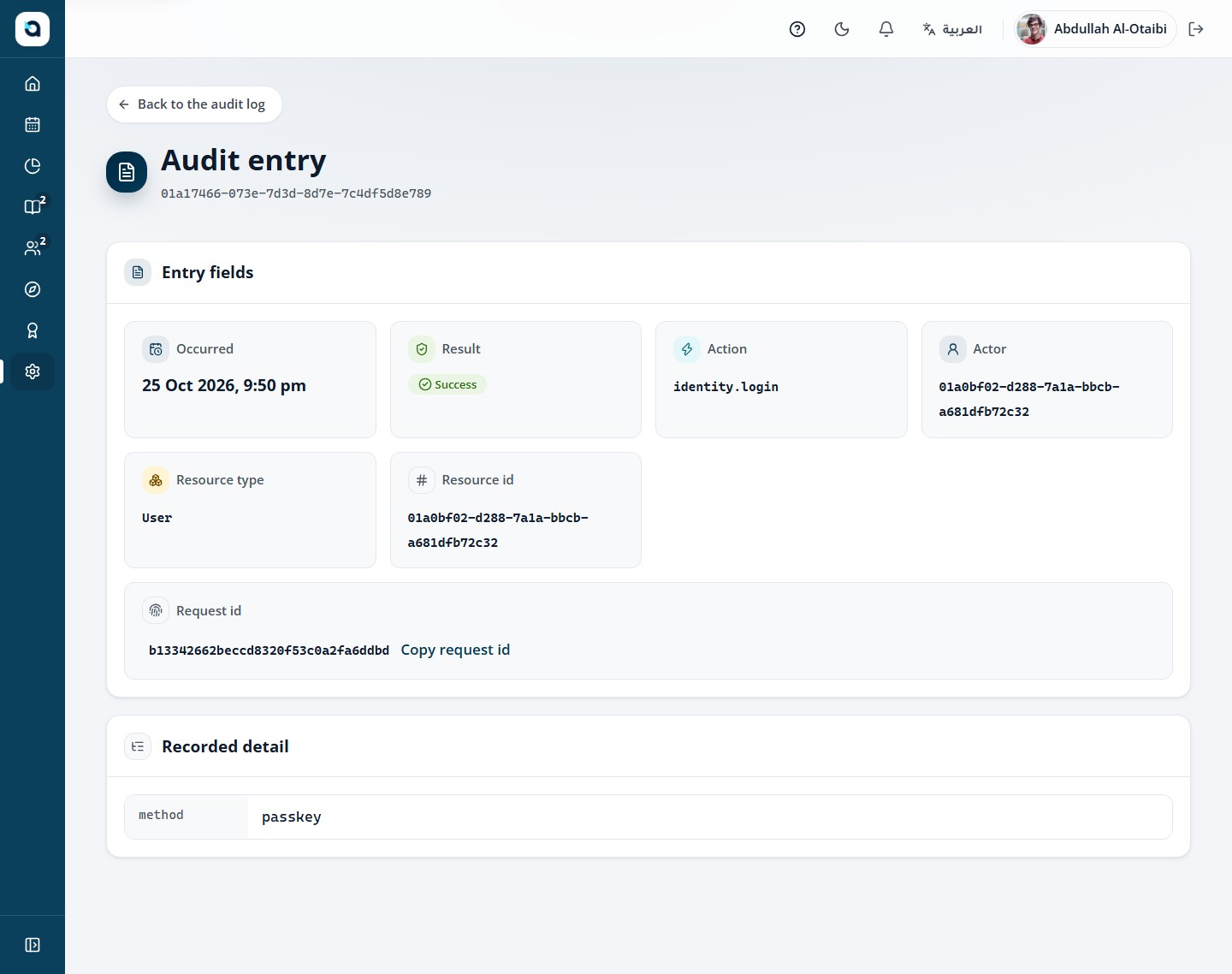Click the Entry fields section icon
The image size is (1232, 974).
click(x=138, y=272)
